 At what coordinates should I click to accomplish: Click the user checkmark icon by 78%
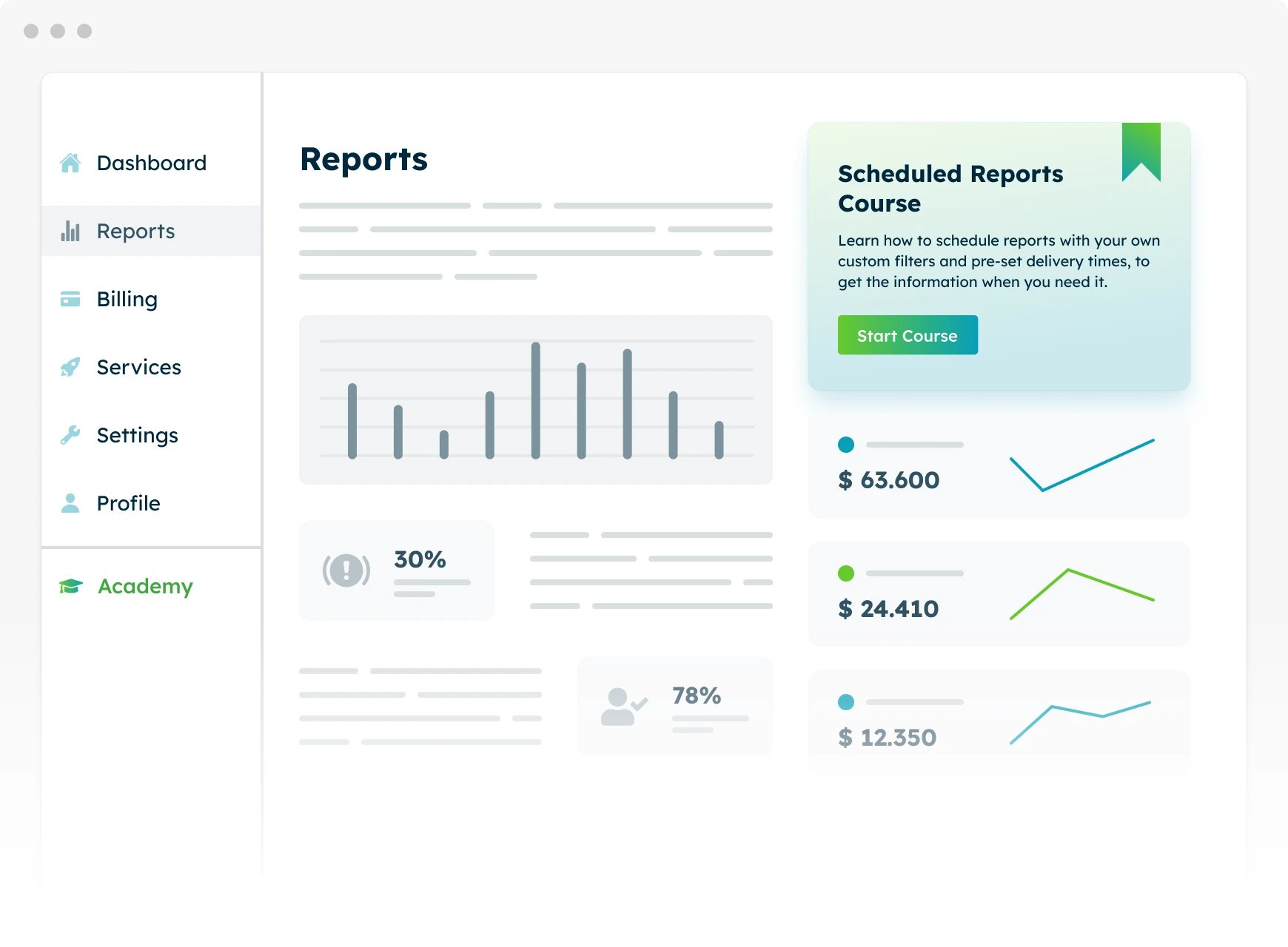[x=623, y=707]
